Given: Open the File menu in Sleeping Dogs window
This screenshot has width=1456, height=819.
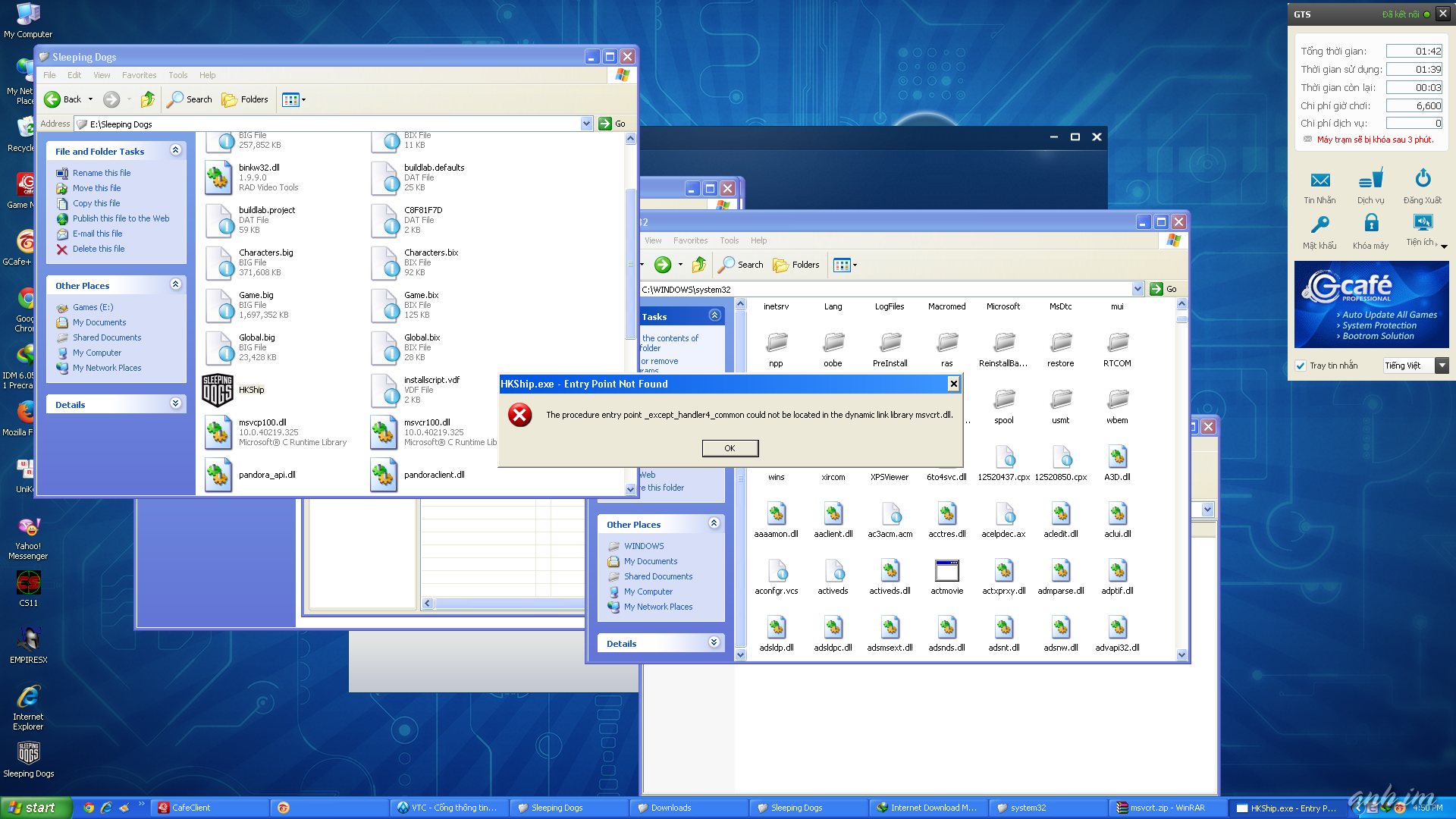Looking at the screenshot, I should coord(49,75).
